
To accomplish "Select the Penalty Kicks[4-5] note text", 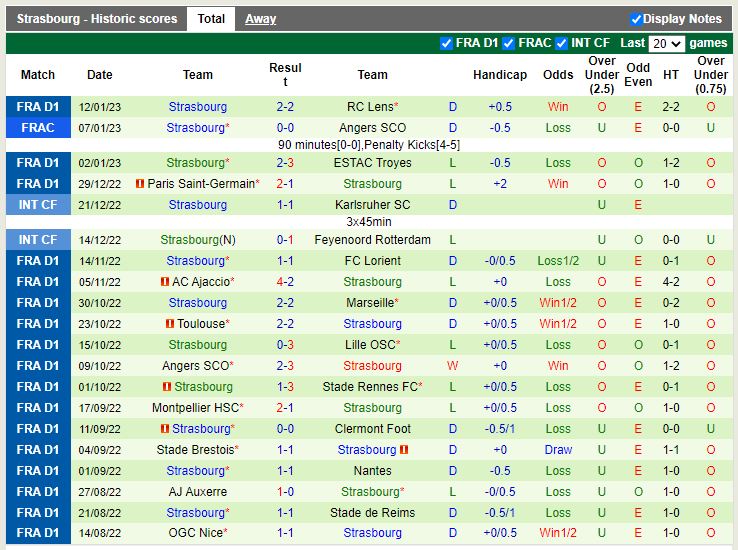I will pyautogui.click(x=412, y=145).
